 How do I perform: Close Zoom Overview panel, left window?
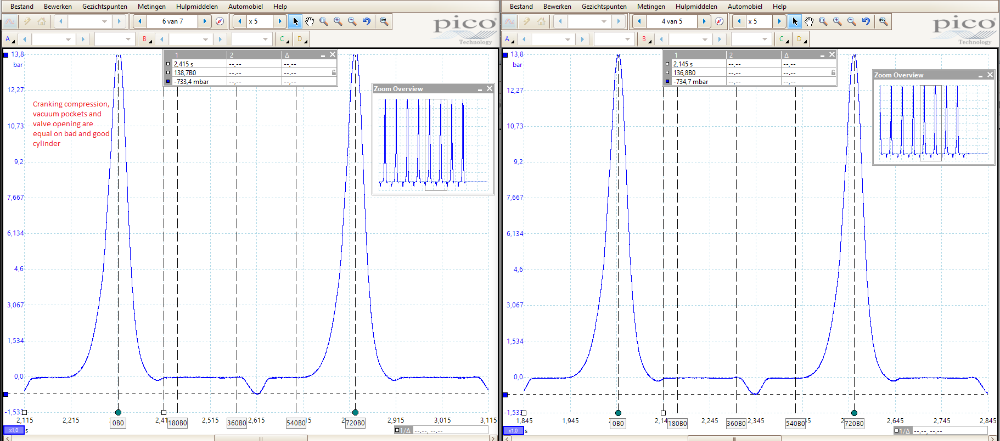tap(489, 89)
